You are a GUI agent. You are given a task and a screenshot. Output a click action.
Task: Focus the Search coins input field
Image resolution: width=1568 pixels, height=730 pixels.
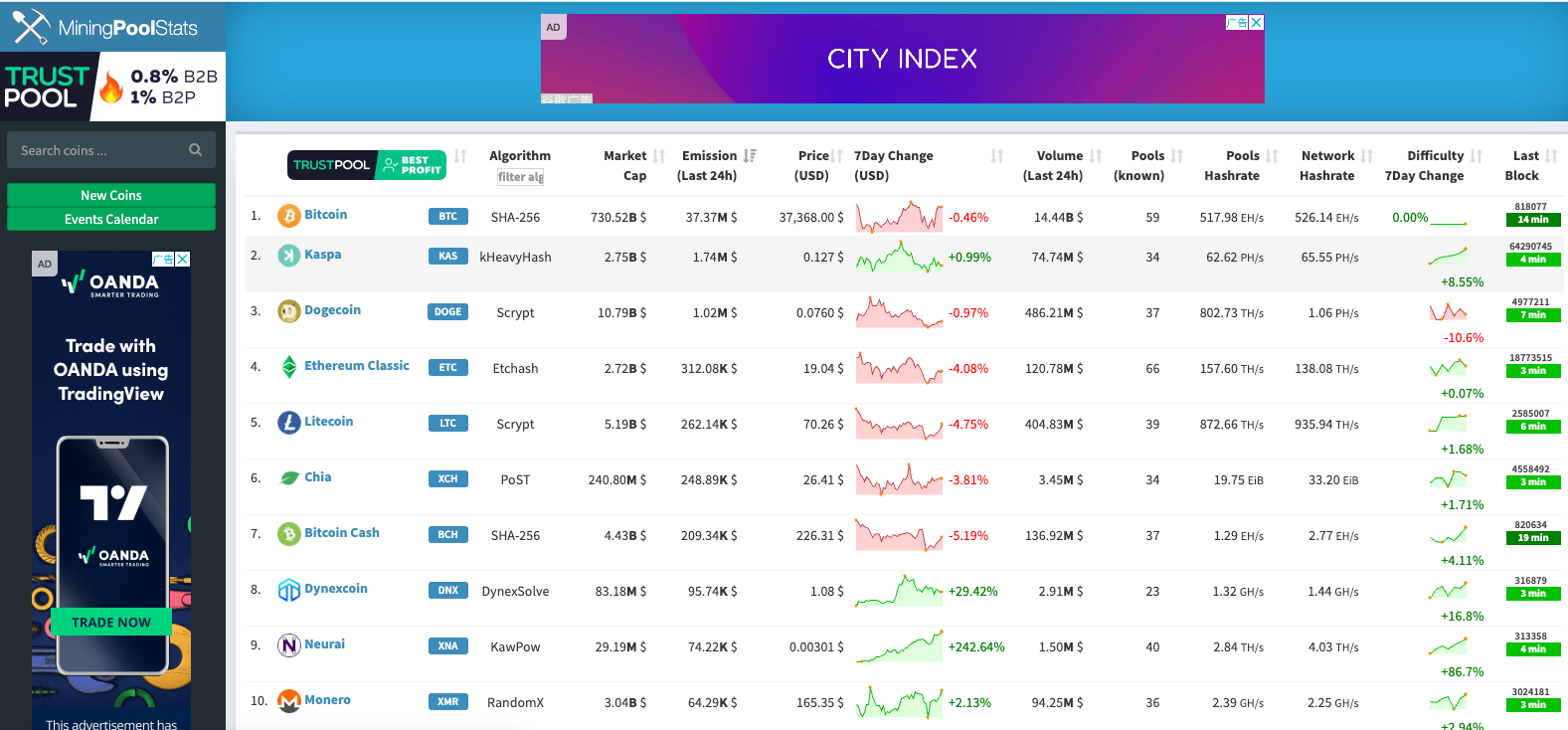coord(111,150)
